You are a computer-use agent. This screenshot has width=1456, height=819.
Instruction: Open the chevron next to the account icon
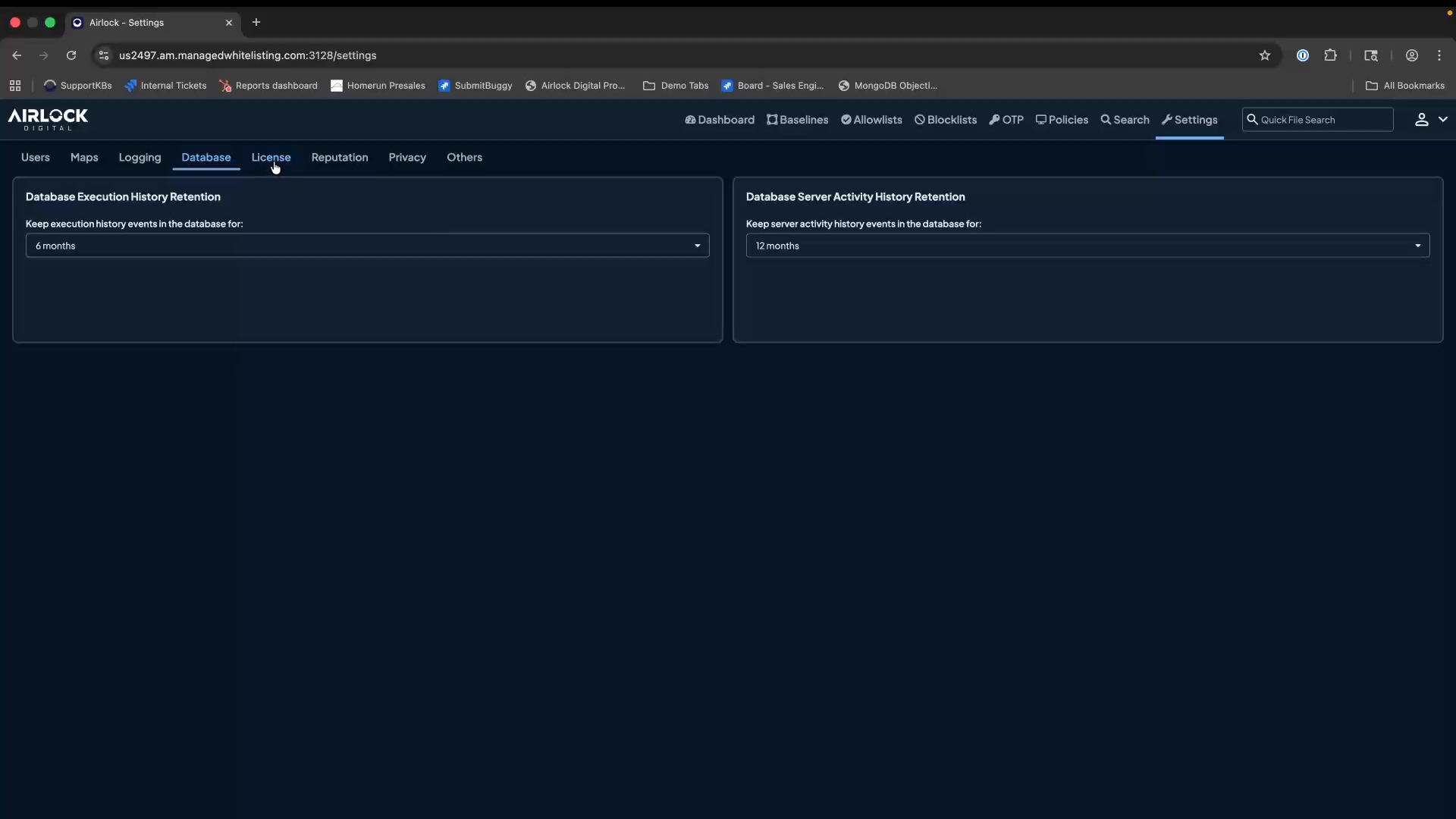(x=1443, y=120)
